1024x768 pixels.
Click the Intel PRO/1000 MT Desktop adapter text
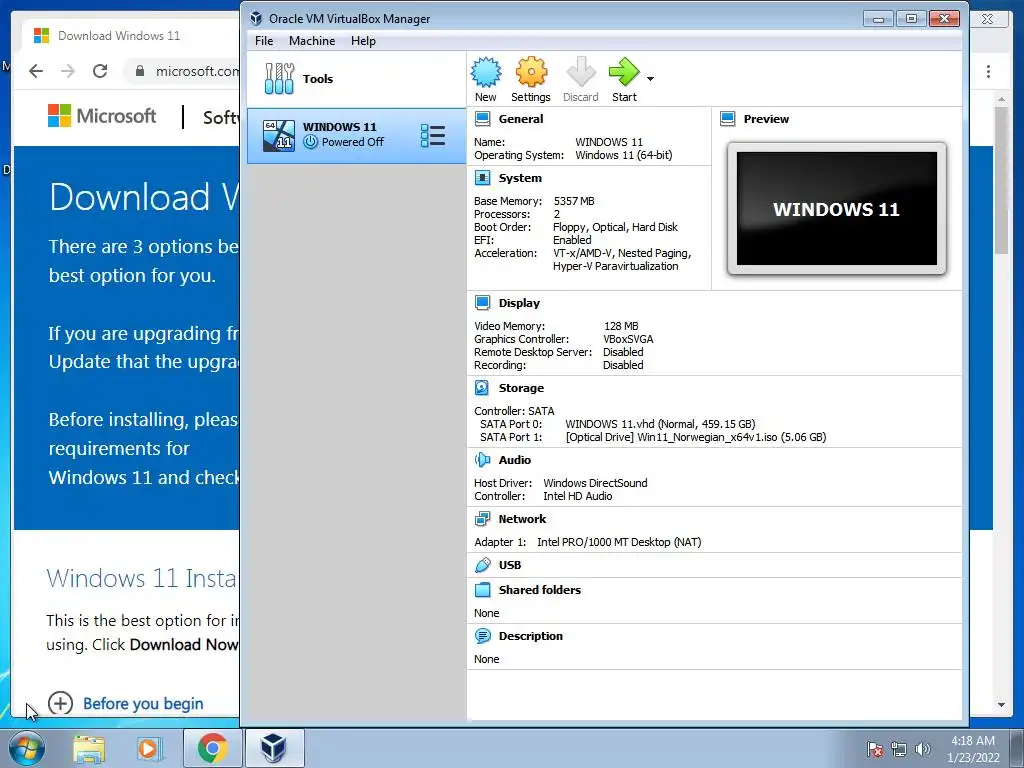point(619,542)
